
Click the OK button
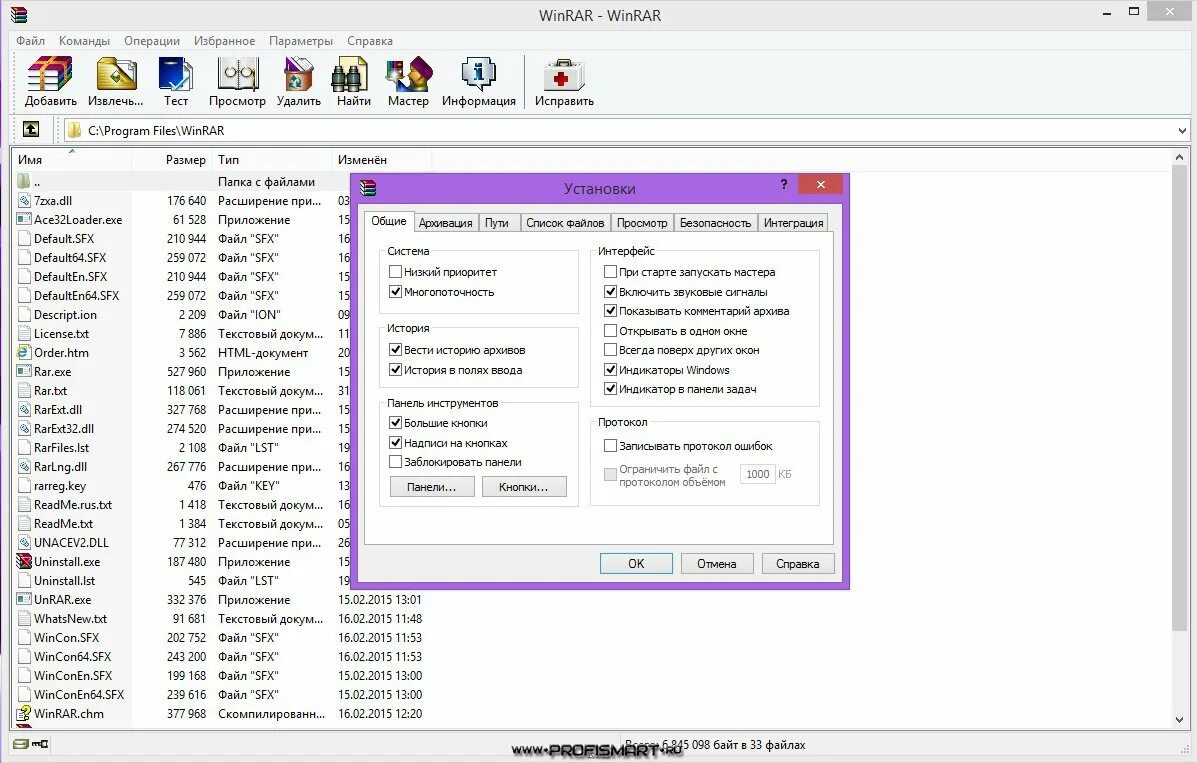pos(636,564)
